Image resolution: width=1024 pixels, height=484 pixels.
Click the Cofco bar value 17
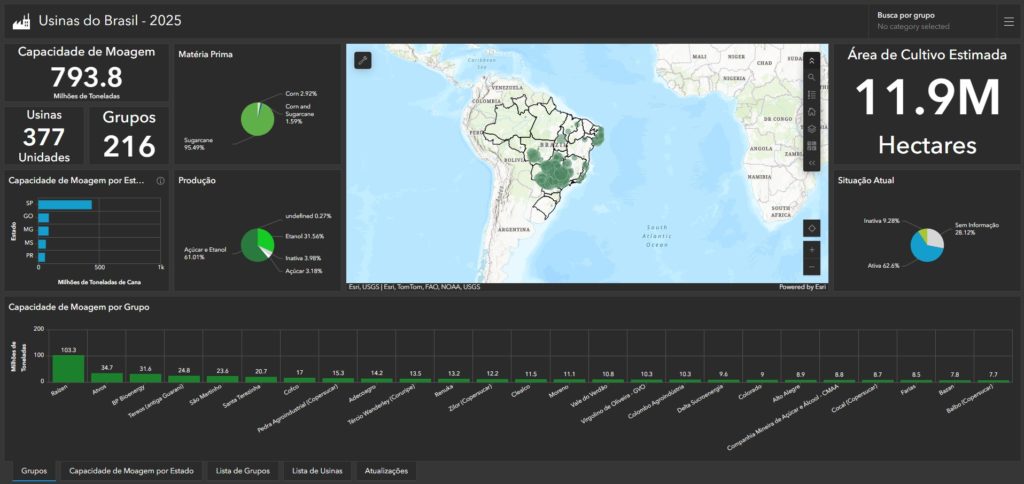coord(299,373)
